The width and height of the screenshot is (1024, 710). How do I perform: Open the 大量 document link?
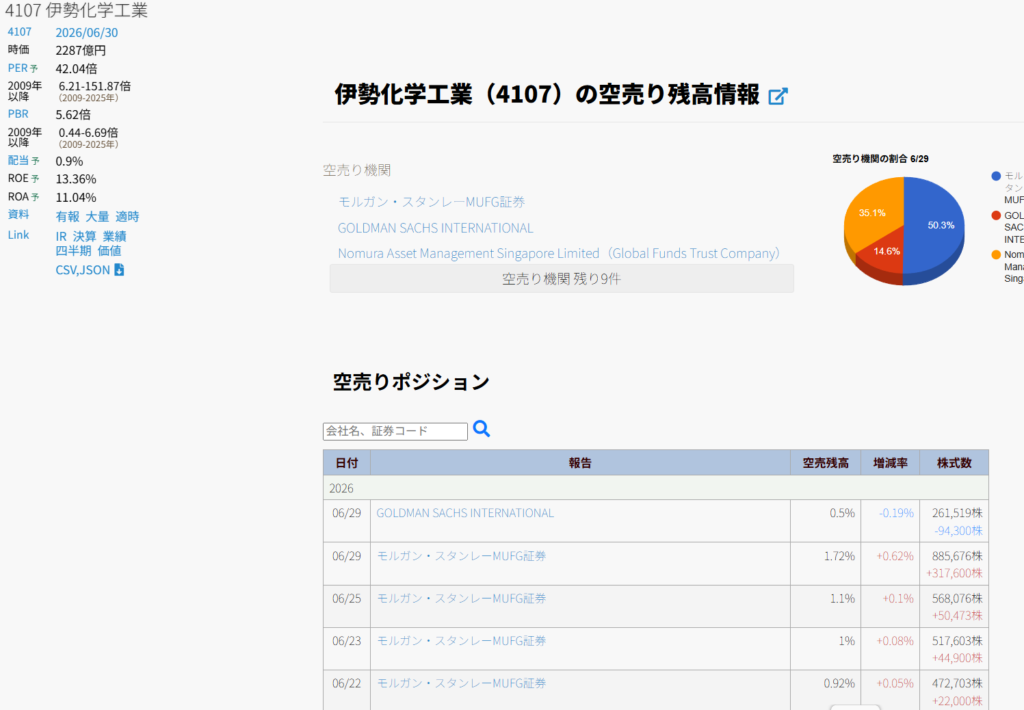97,216
